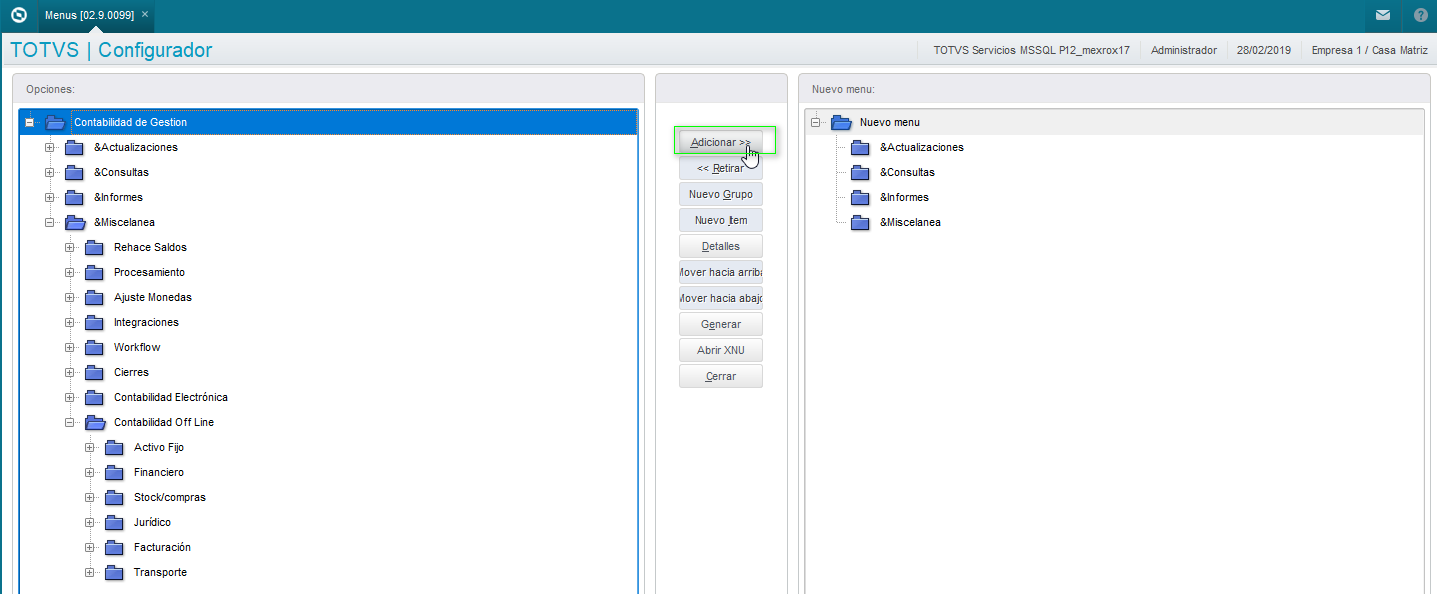Screen dimensions: 1437x594
Task: Click the TOTVS logo icon at top left
Action: [18, 15]
